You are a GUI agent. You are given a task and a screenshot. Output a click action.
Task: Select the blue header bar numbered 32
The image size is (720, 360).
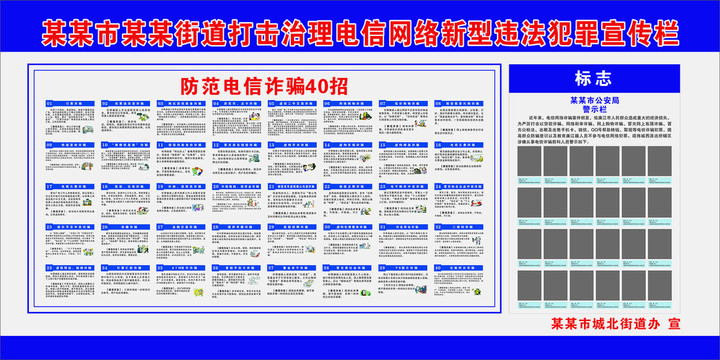tap(459, 227)
